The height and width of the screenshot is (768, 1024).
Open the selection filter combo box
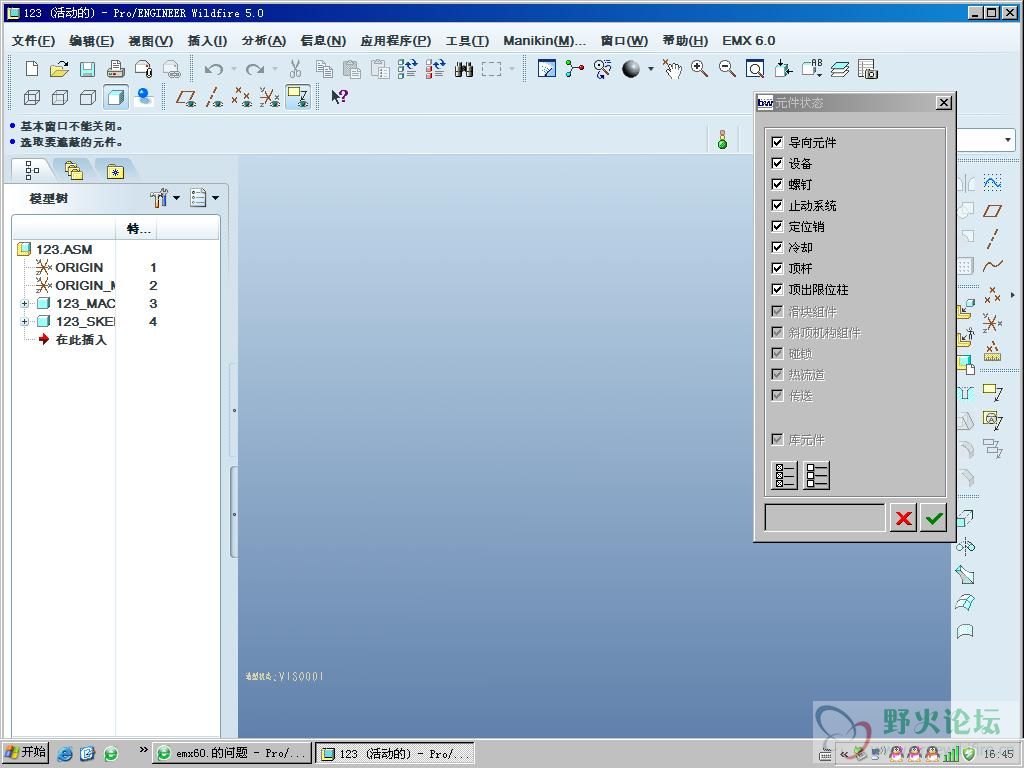[986, 140]
